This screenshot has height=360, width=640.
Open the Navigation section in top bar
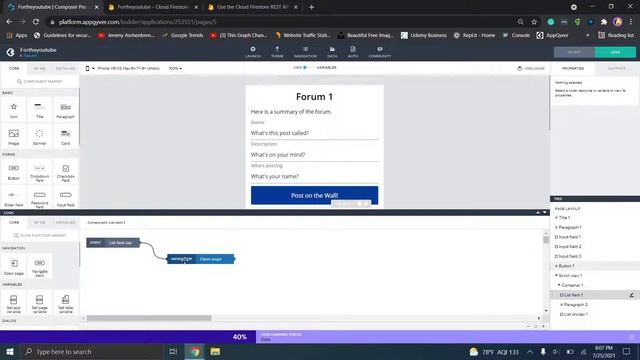click(305, 52)
